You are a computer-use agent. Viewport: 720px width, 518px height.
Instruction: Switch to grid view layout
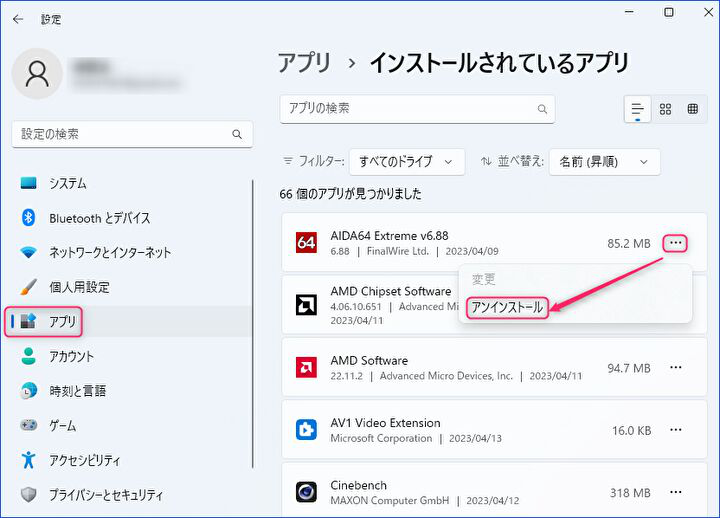click(x=665, y=109)
